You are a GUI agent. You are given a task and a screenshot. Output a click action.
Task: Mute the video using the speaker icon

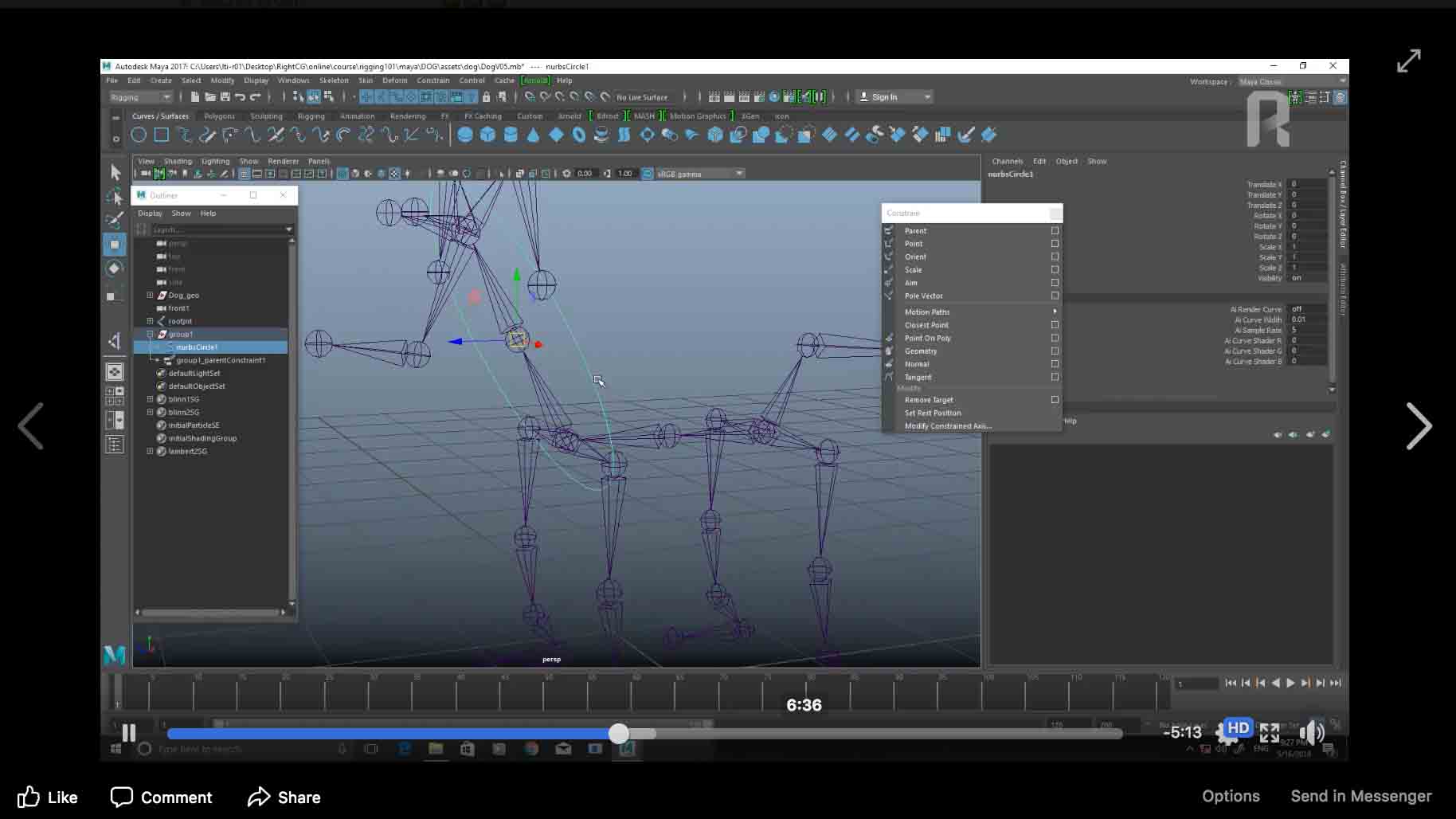point(1310,732)
